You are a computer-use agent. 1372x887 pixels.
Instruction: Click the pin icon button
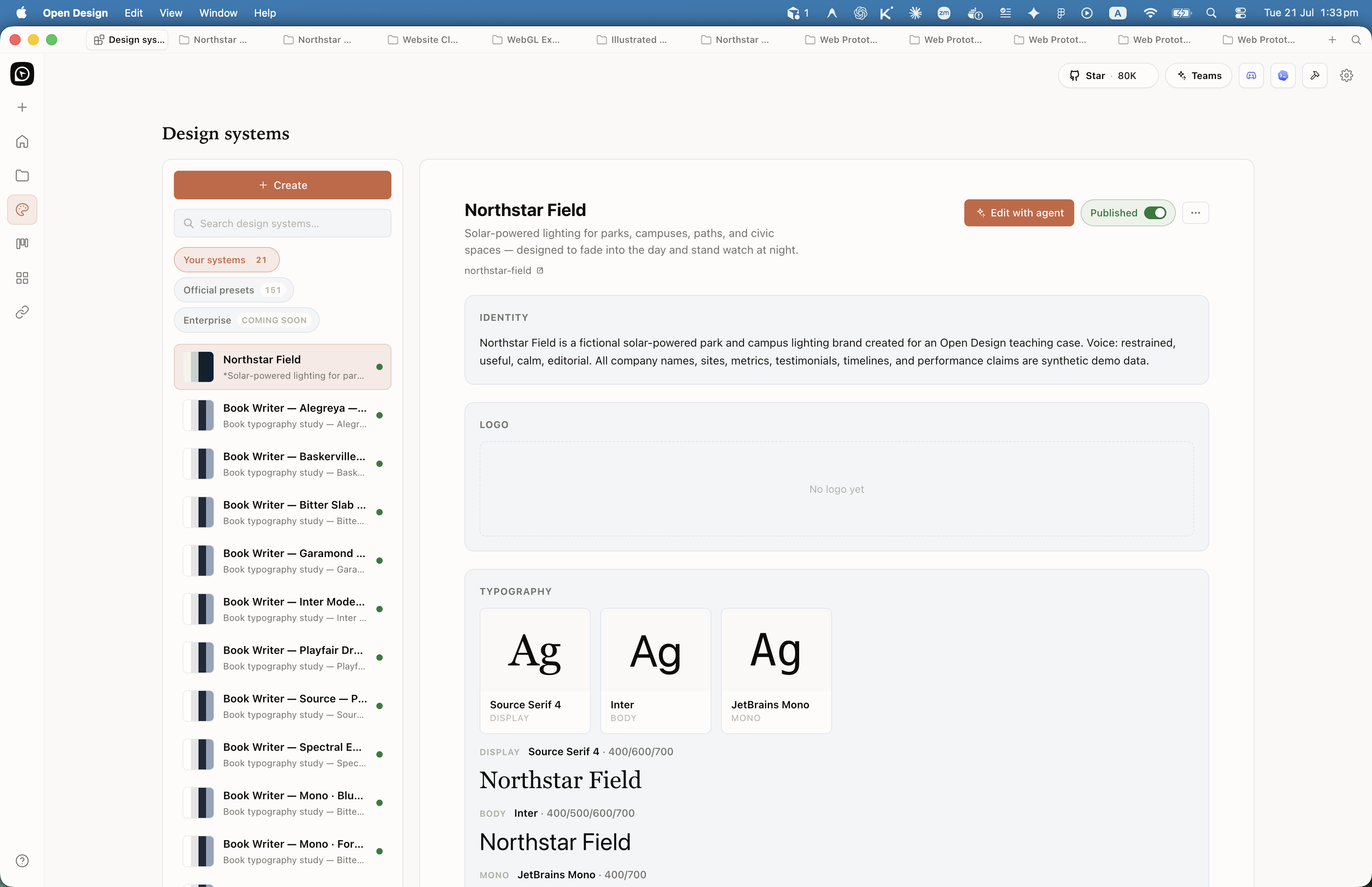[1314, 75]
